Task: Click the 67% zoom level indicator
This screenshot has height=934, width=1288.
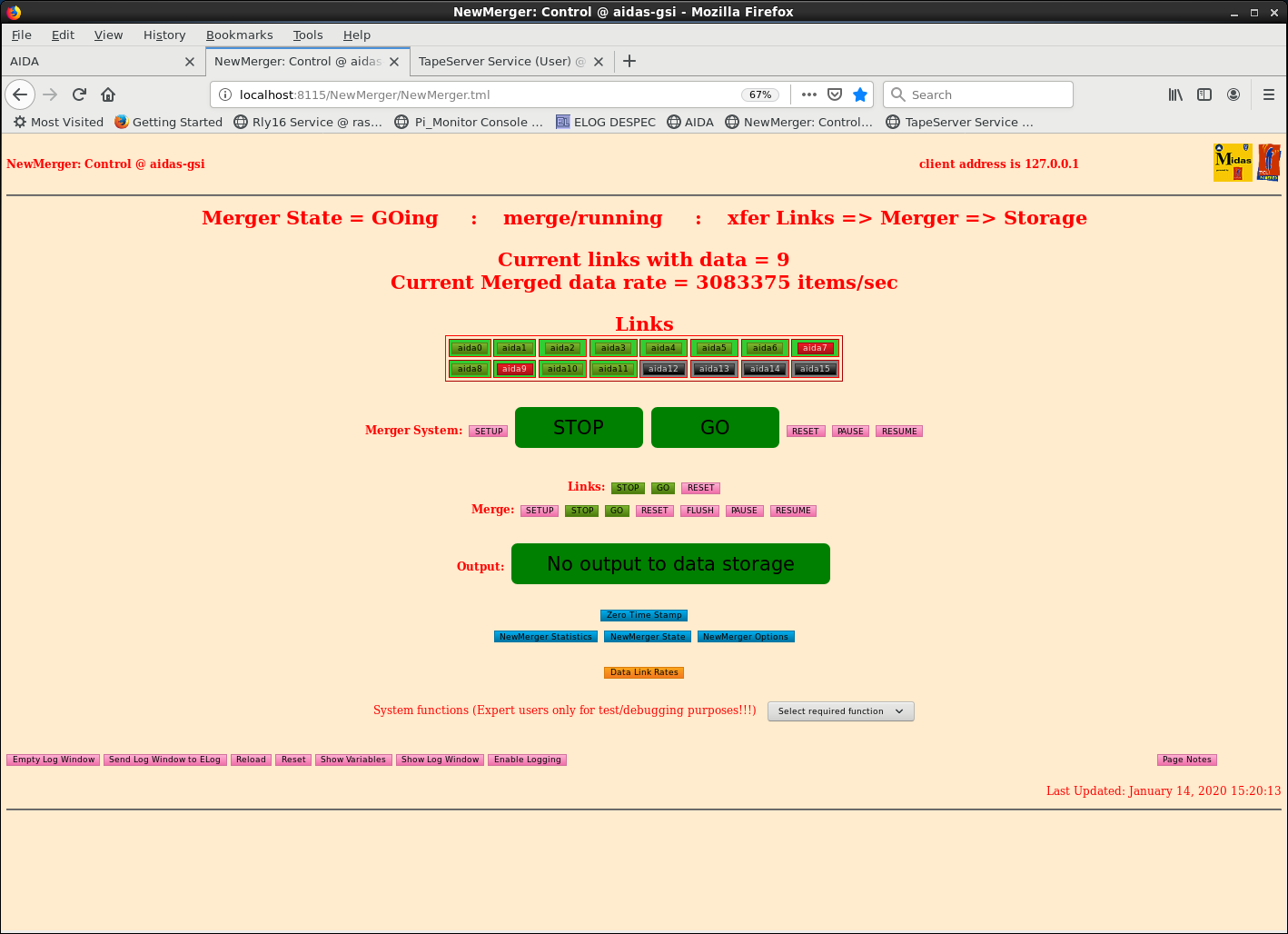Action: point(760,94)
